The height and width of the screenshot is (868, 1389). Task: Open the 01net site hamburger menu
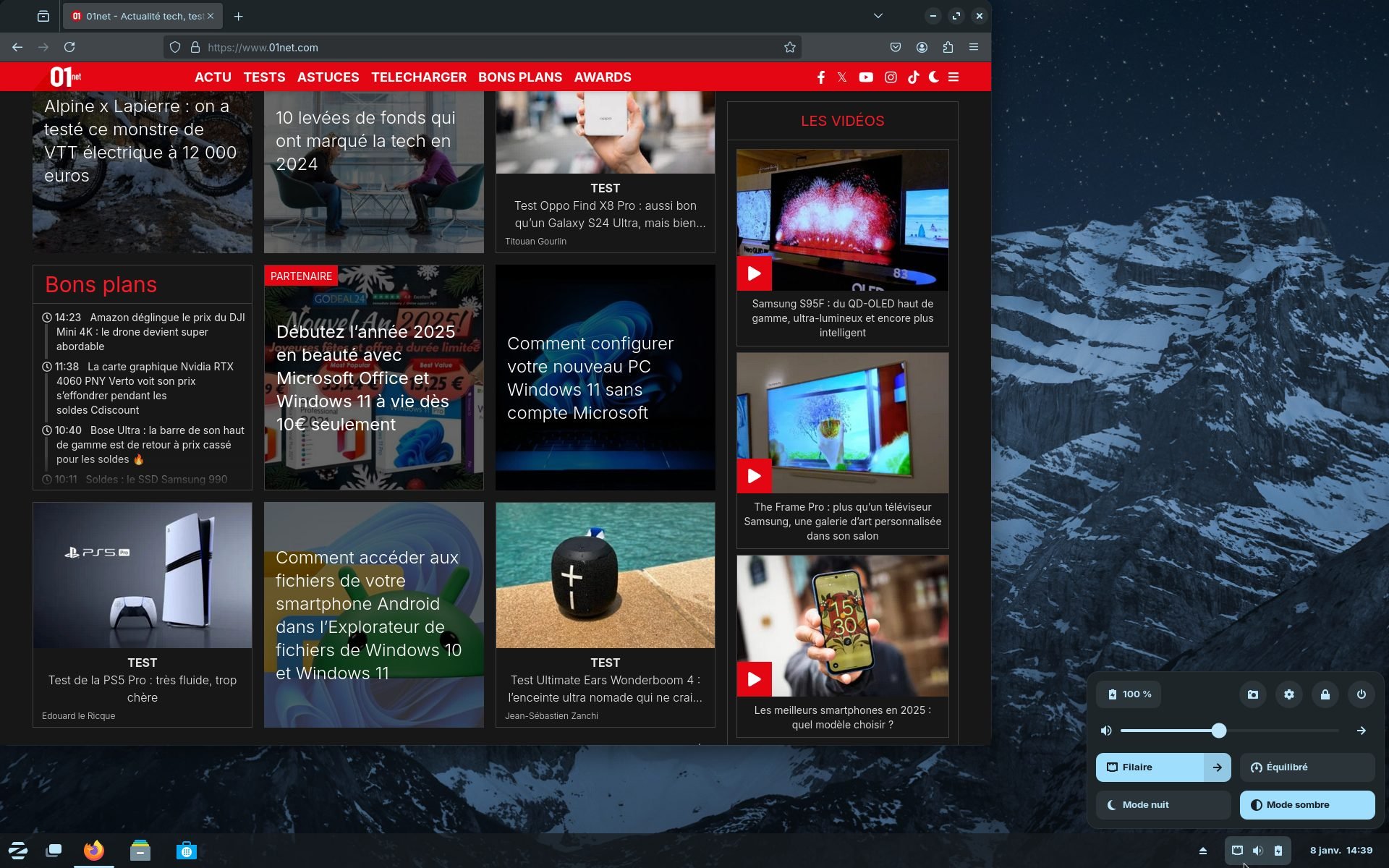(953, 77)
